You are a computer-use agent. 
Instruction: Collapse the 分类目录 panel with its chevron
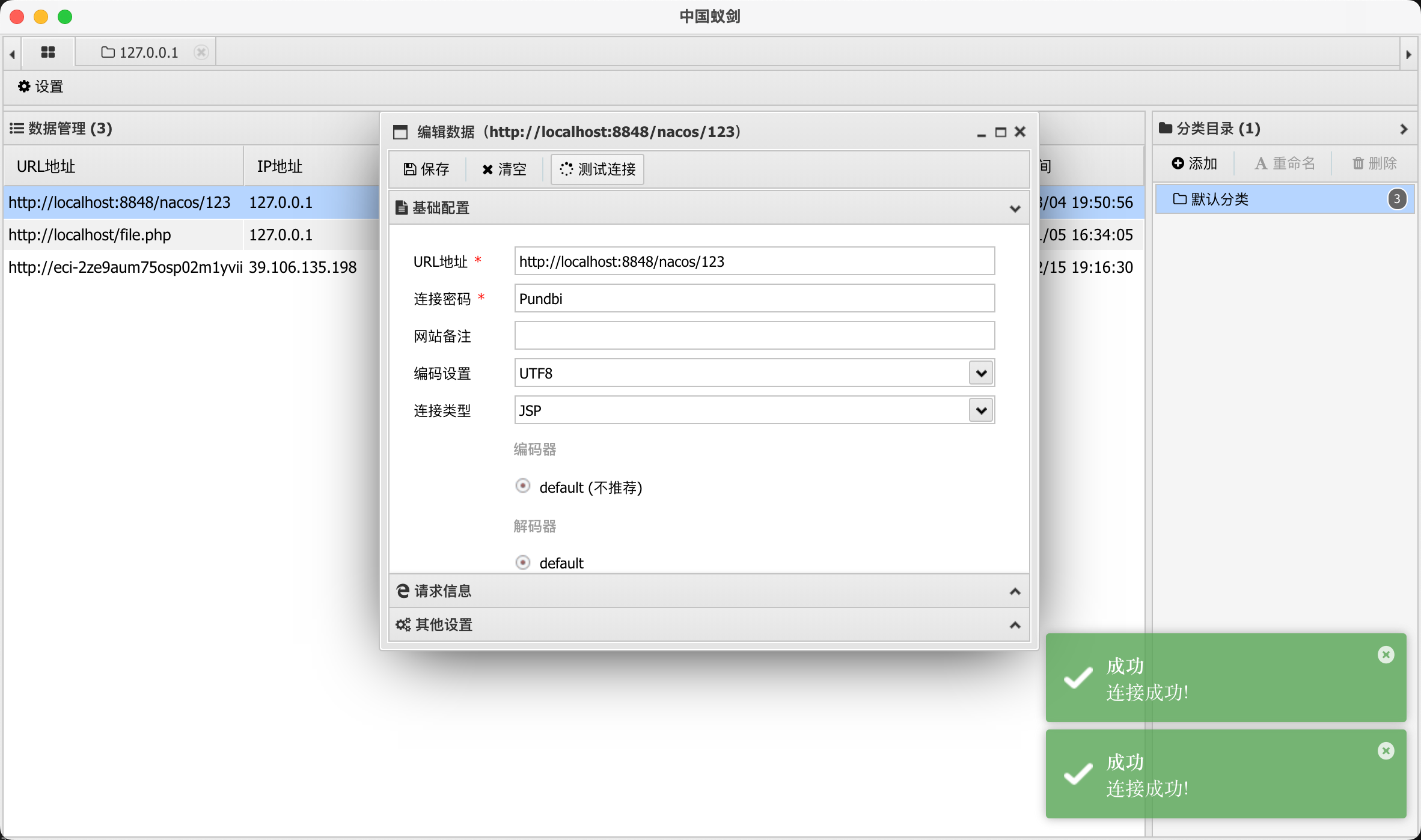[1404, 129]
